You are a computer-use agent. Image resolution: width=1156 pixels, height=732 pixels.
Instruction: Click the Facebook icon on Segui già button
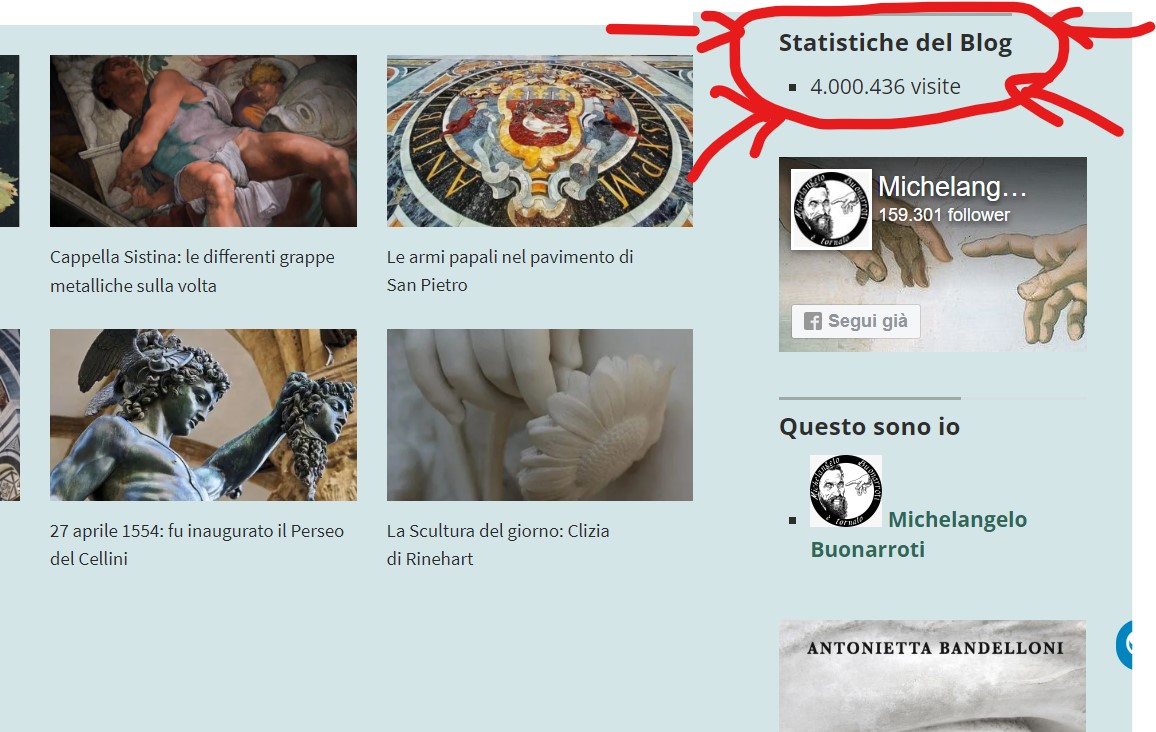click(812, 321)
